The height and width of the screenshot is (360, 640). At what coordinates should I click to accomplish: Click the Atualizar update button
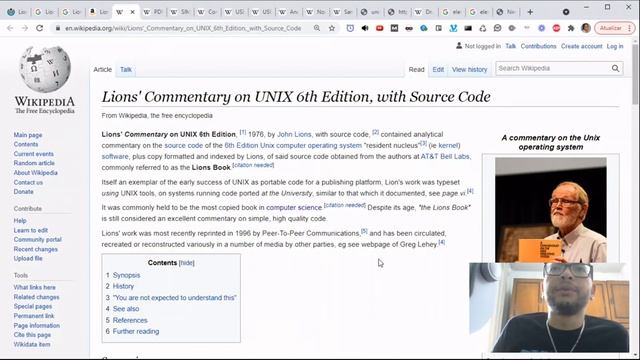[614, 28]
